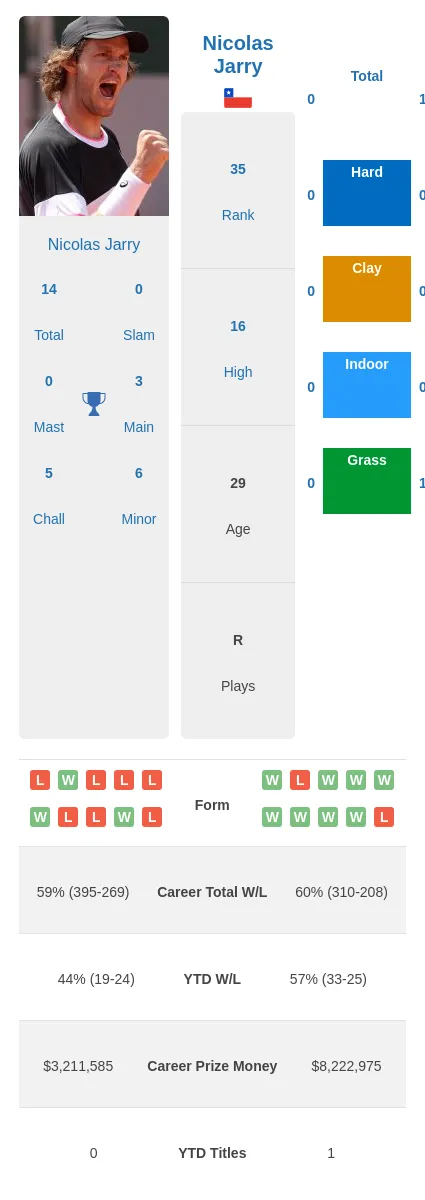
Task: Click the Career Prize Money label
Action: coord(212,1066)
